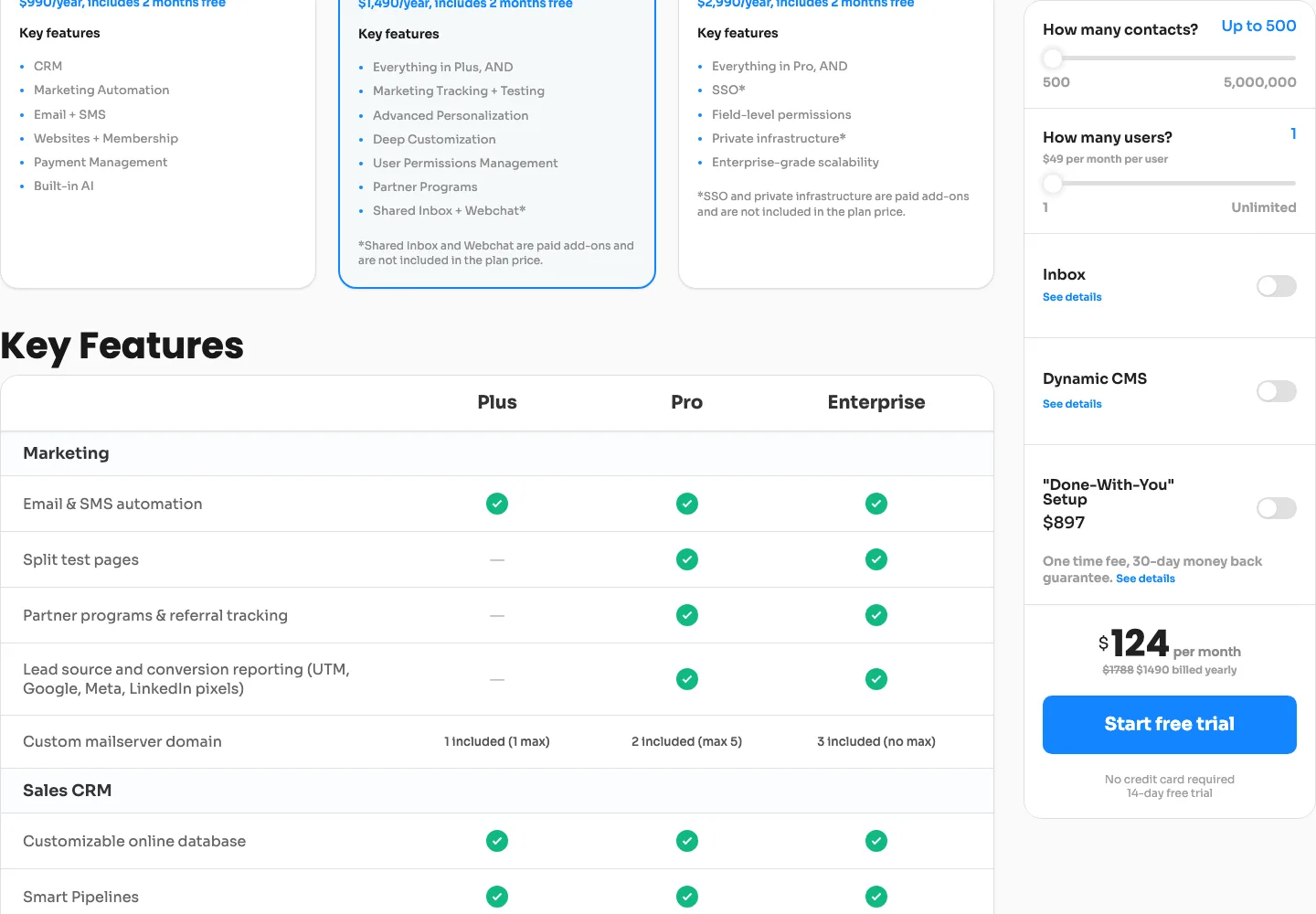Click the Pro checkmark for Customizable online database
Image resolution: width=1316 pixels, height=914 pixels.
(x=687, y=841)
